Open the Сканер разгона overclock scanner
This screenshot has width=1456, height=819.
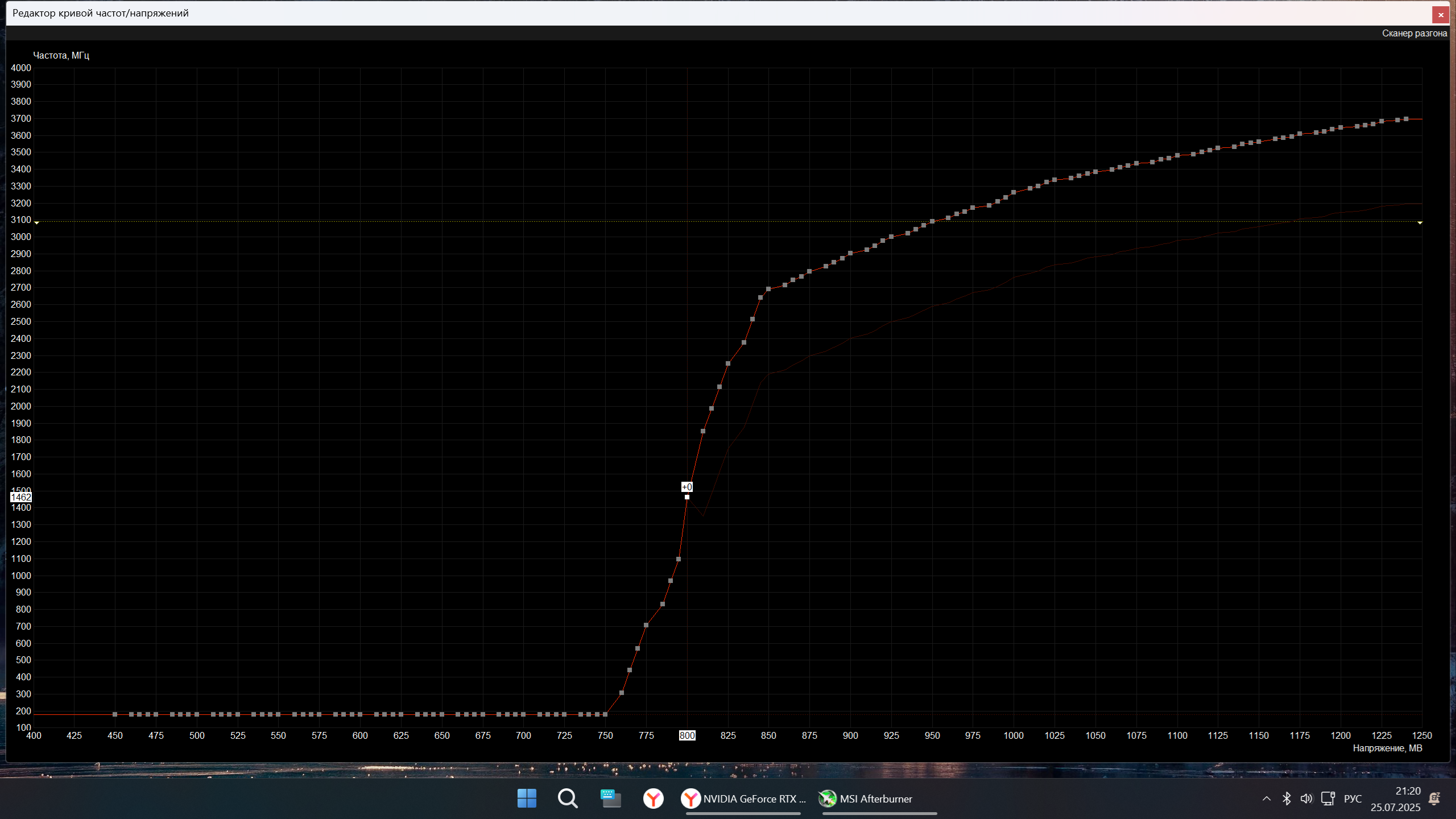pyautogui.click(x=1414, y=34)
